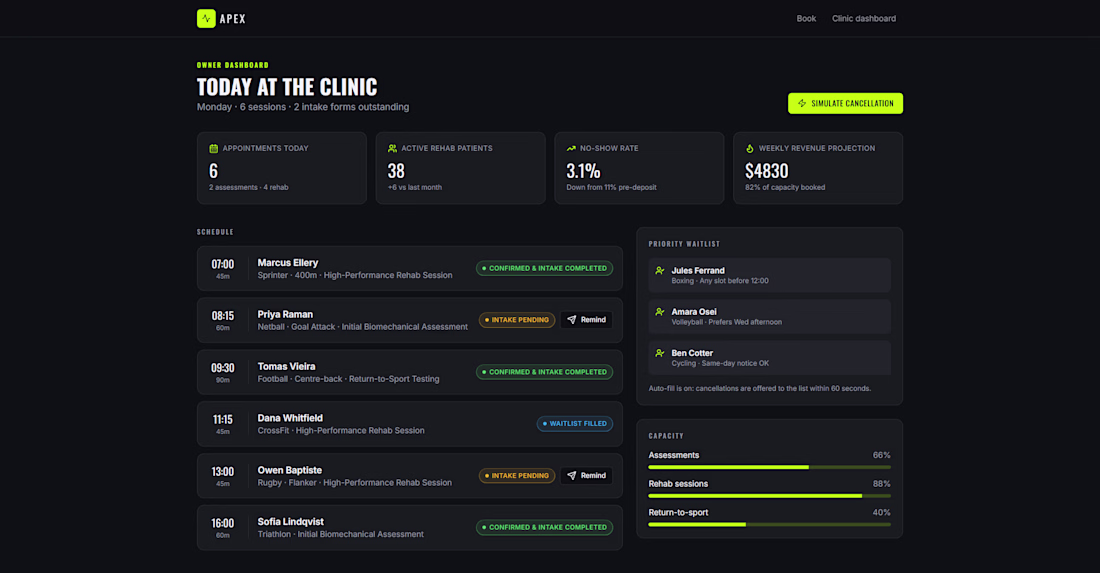Click the 66% Assessments capacity value

(x=881, y=456)
